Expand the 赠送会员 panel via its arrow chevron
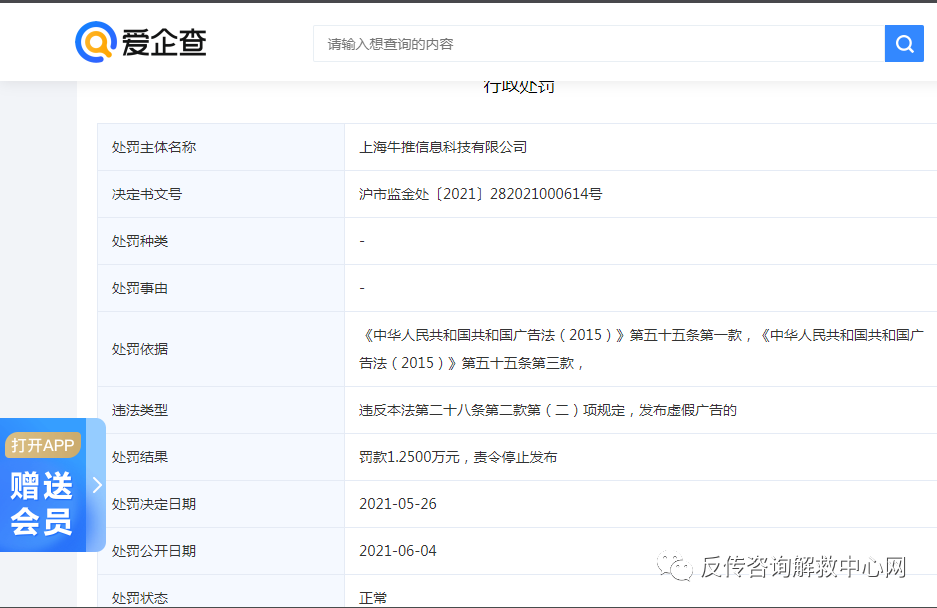Viewport: 937px width, 608px height. 97,485
